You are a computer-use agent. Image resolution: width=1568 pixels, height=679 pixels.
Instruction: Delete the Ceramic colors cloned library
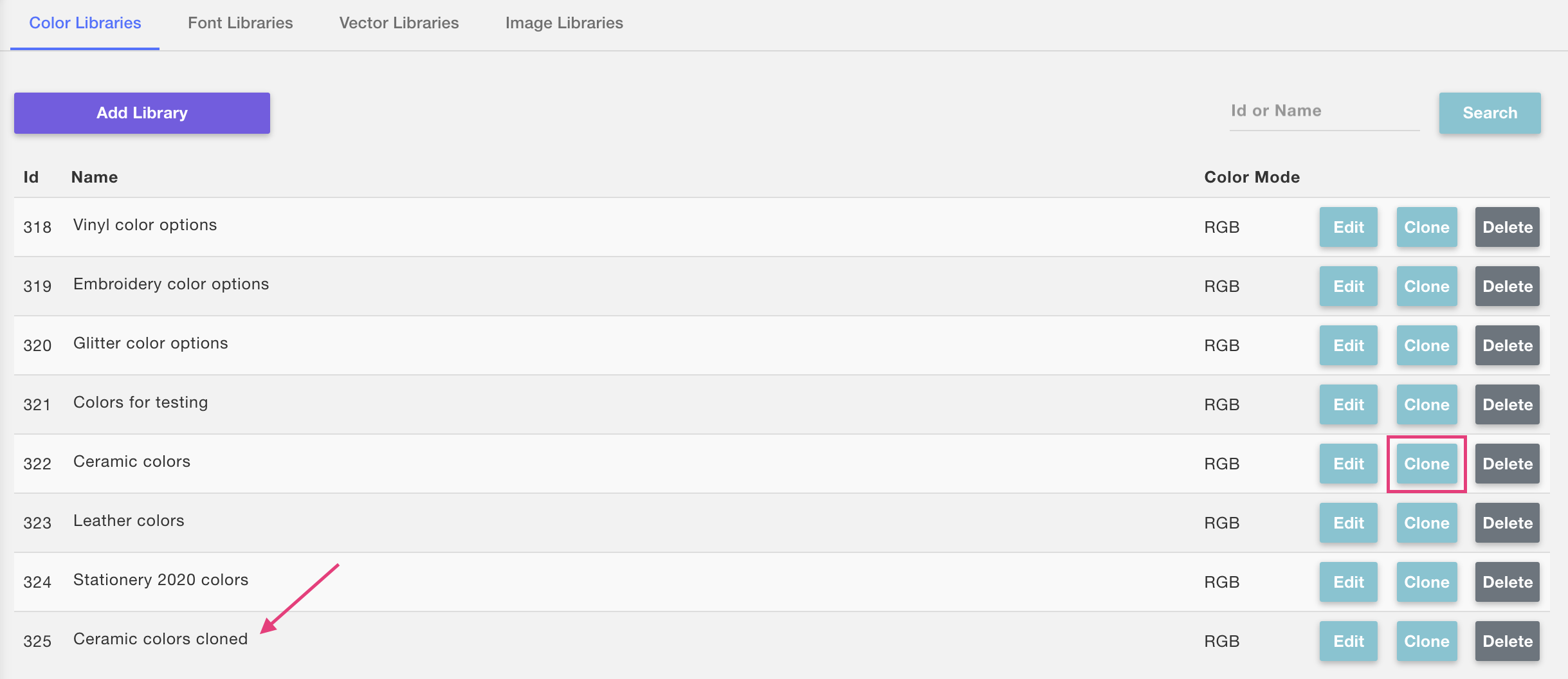[x=1507, y=641]
